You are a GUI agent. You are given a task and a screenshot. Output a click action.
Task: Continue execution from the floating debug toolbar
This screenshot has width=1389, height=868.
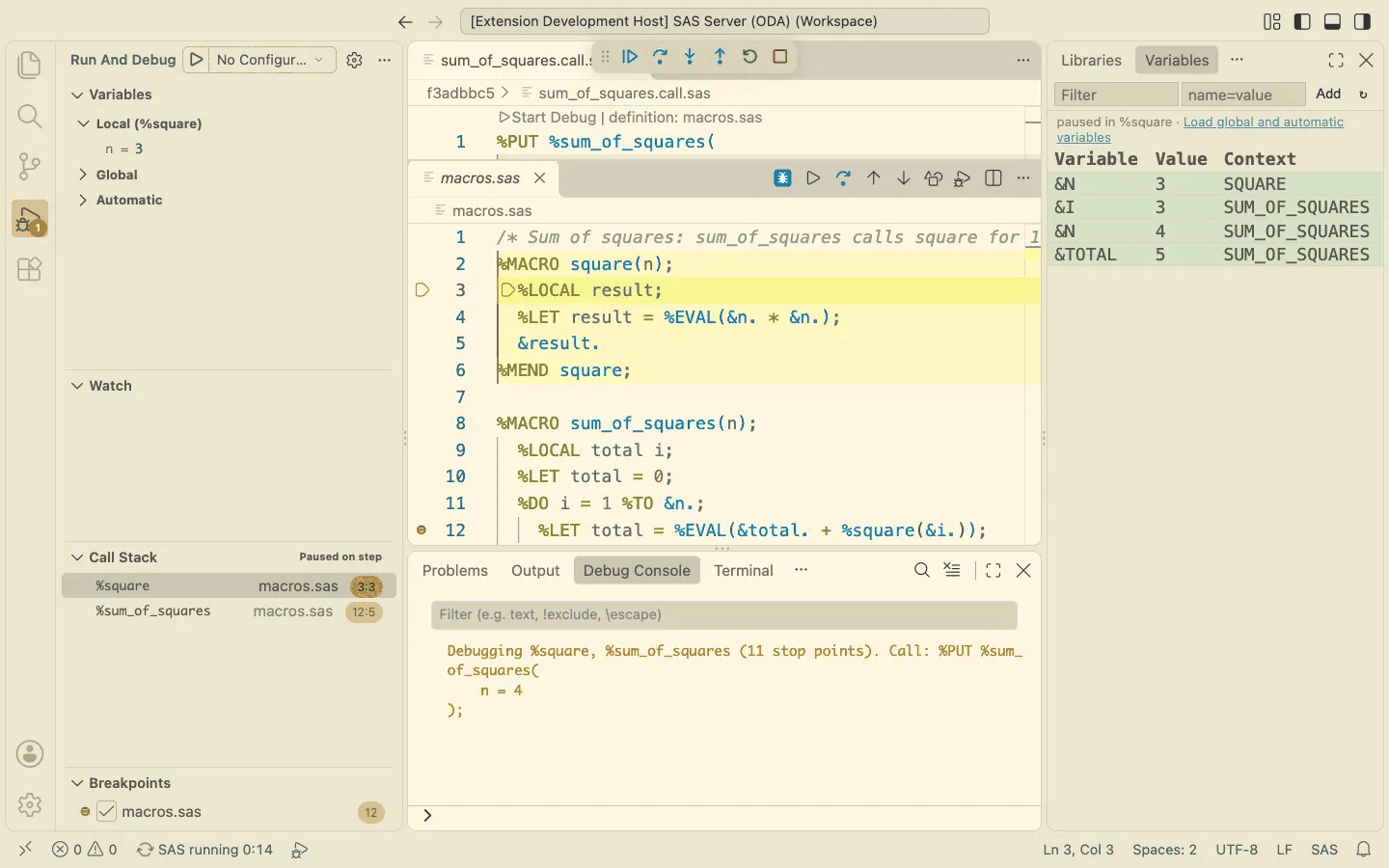pos(630,57)
